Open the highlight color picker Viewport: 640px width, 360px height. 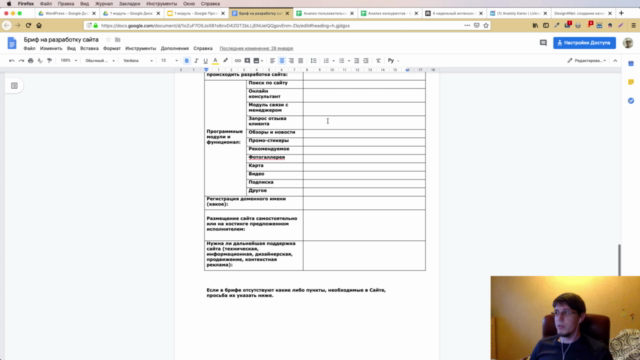225,61
